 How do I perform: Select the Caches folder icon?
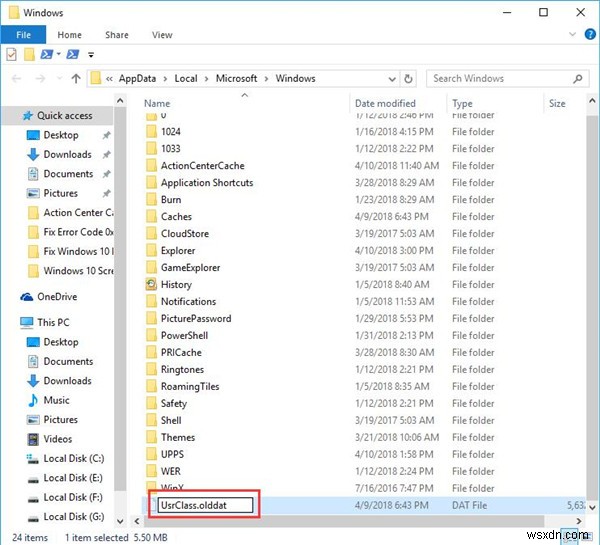152,217
